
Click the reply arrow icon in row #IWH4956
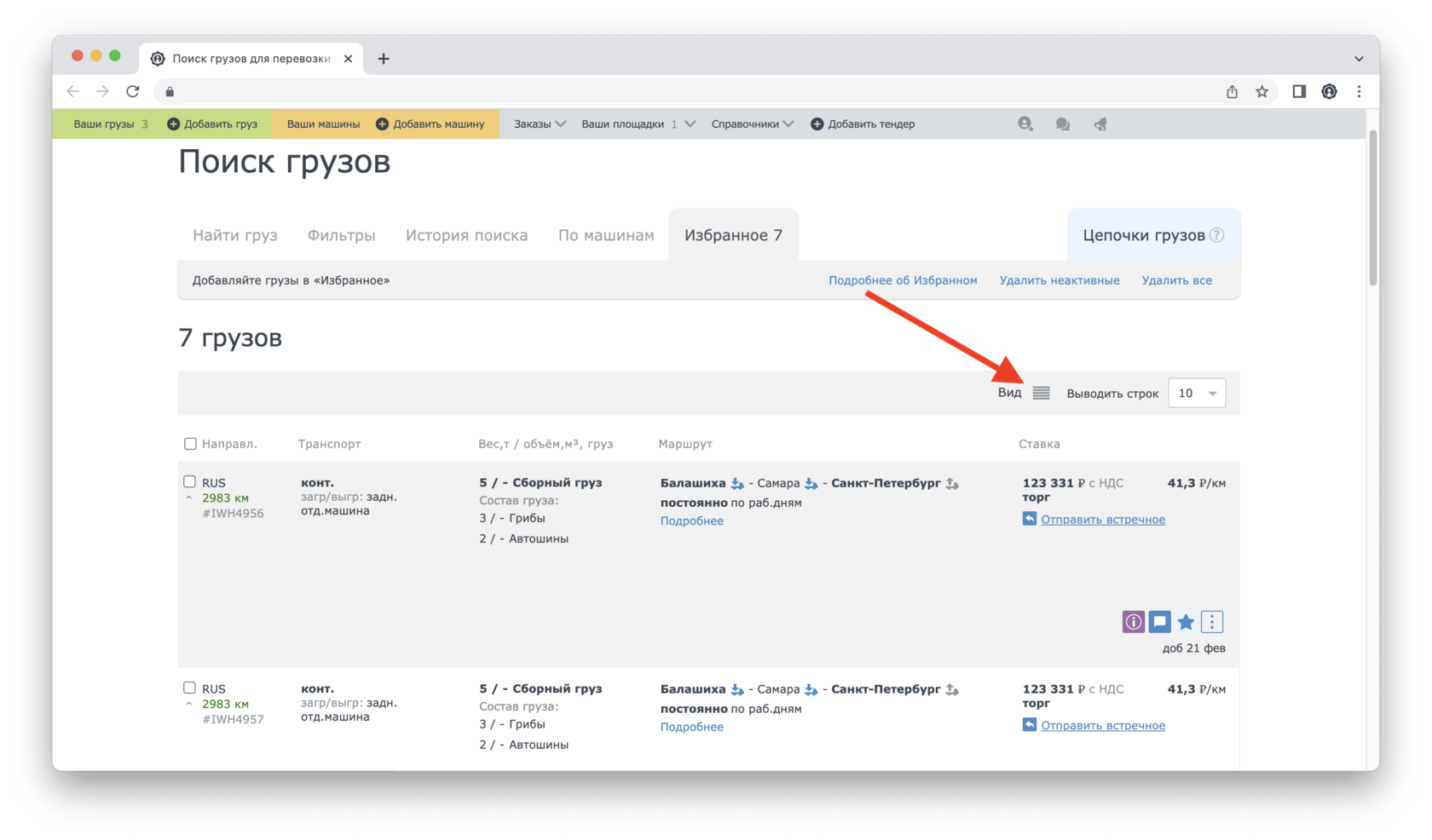1030,519
